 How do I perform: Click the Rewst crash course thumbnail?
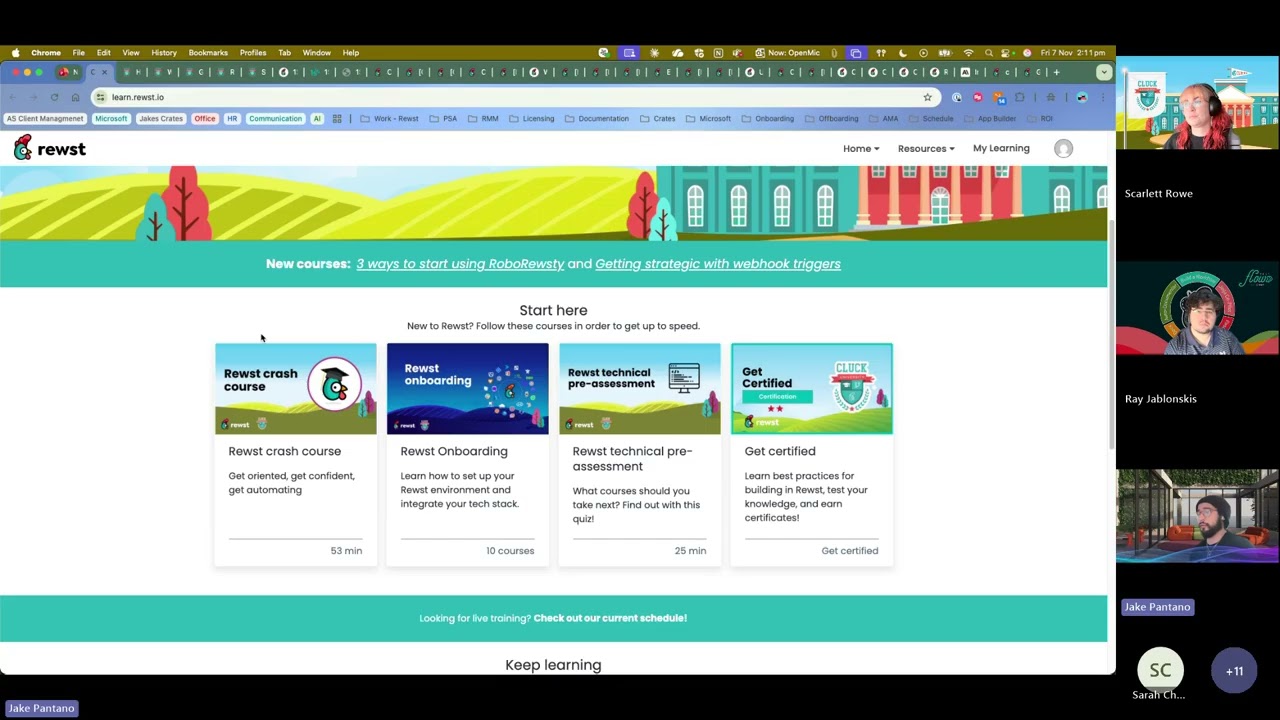296,388
